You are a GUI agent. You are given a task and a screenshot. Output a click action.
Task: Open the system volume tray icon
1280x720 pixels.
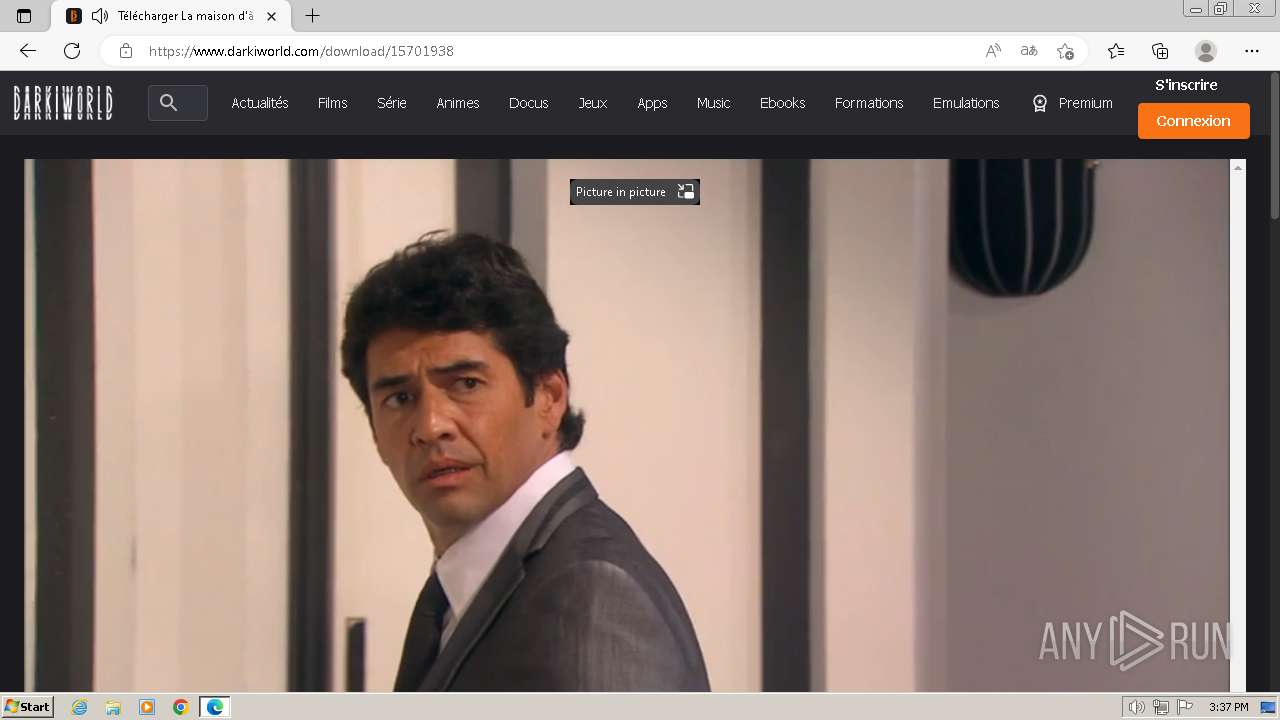(1136, 707)
